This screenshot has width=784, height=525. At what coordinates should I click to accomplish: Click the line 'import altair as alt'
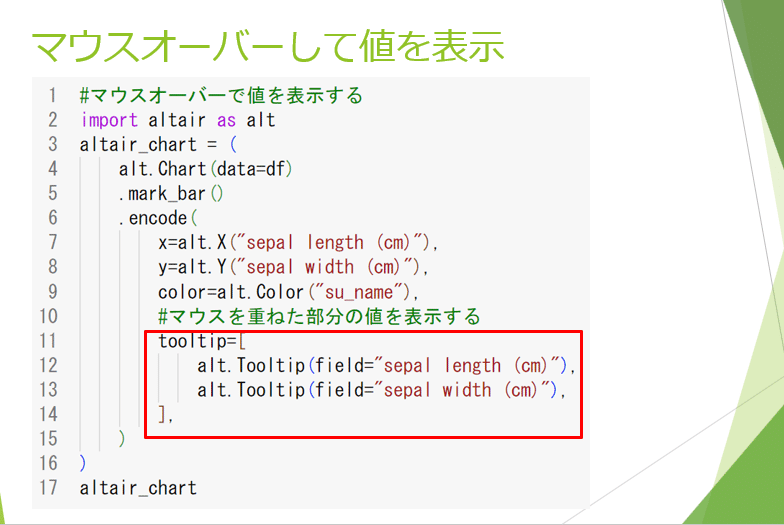(x=178, y=120)
